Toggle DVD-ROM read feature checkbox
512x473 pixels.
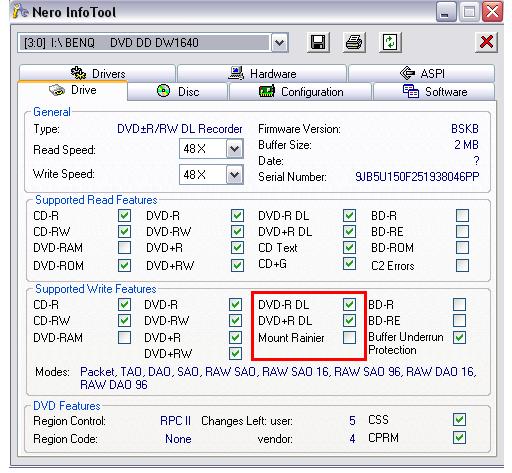[124, 266]
